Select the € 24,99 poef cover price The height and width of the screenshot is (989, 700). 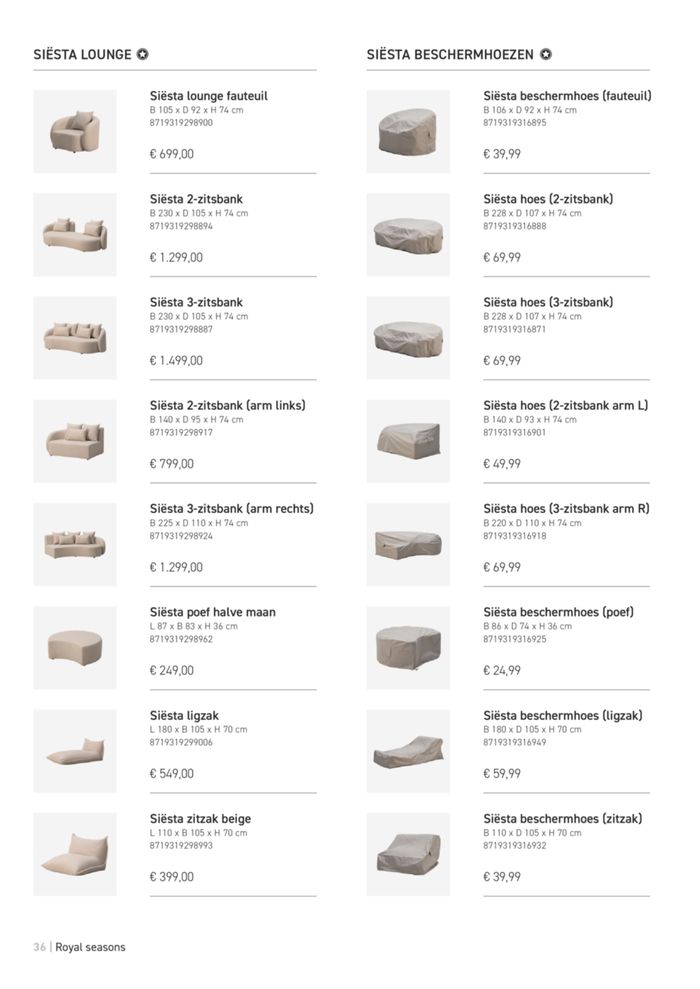coord(502,670)
